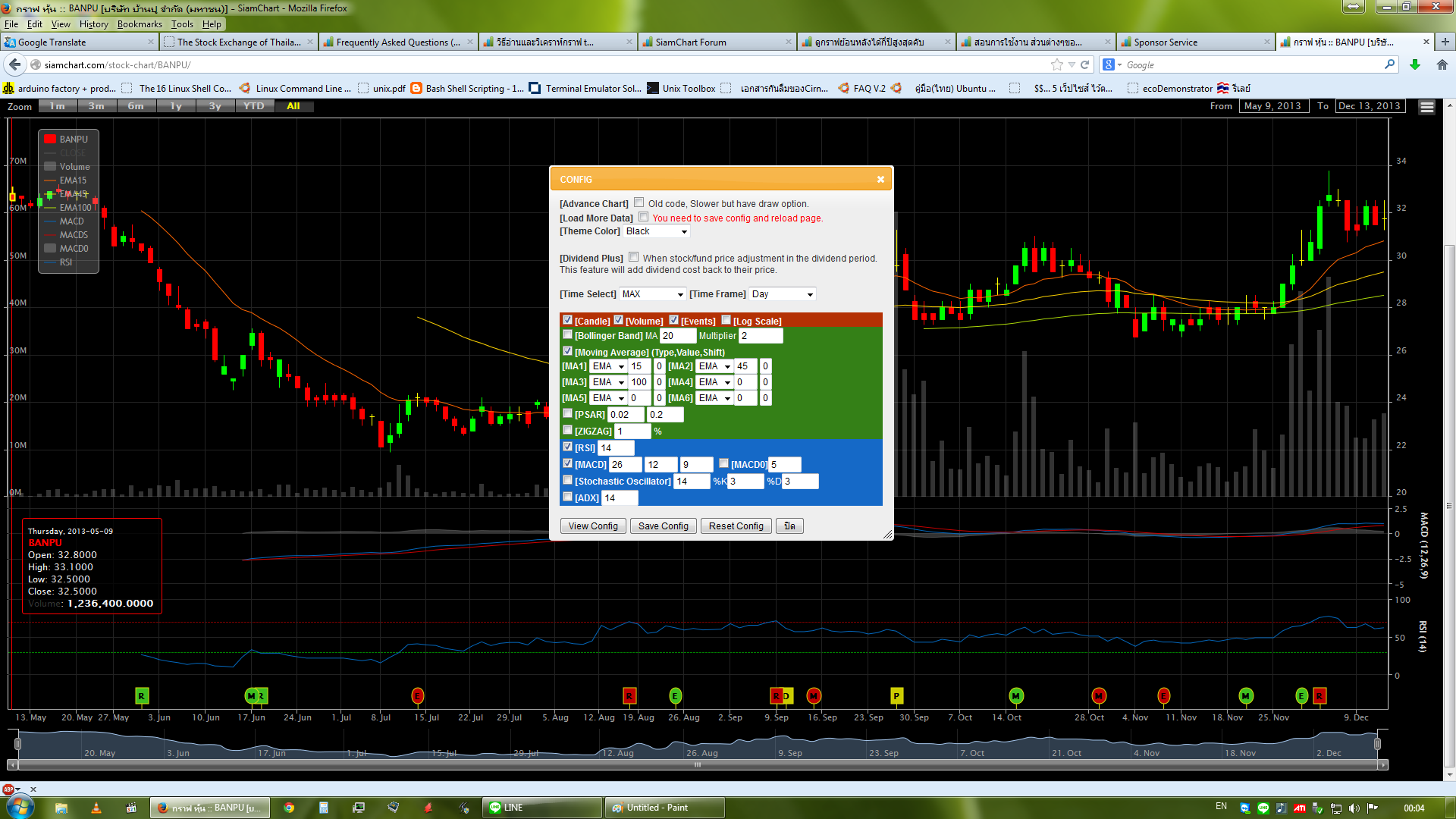Click the From date field

[1272, 106]
